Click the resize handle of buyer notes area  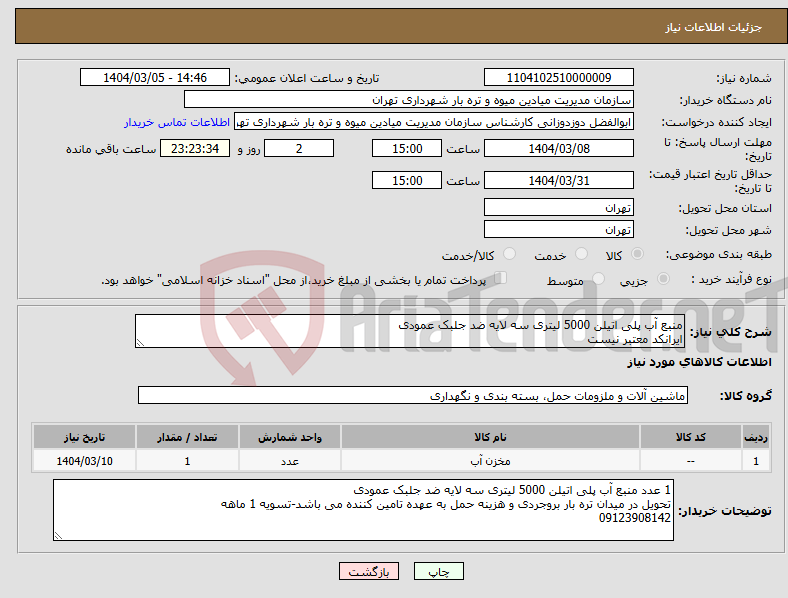pos(58,536)
